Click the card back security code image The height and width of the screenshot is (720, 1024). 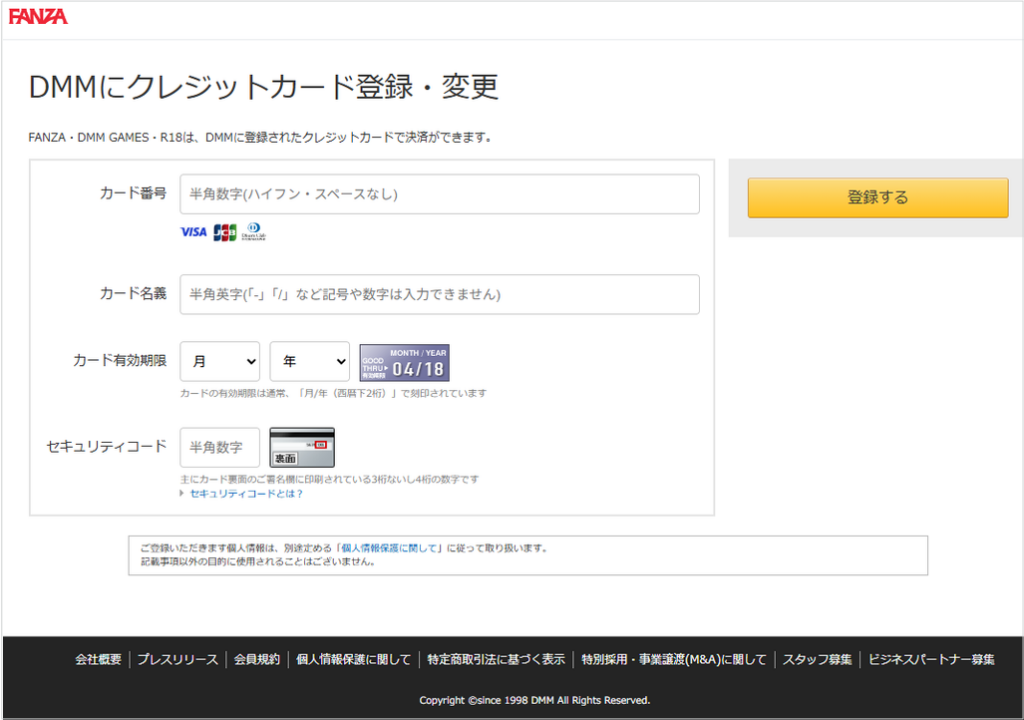point(302,448)
